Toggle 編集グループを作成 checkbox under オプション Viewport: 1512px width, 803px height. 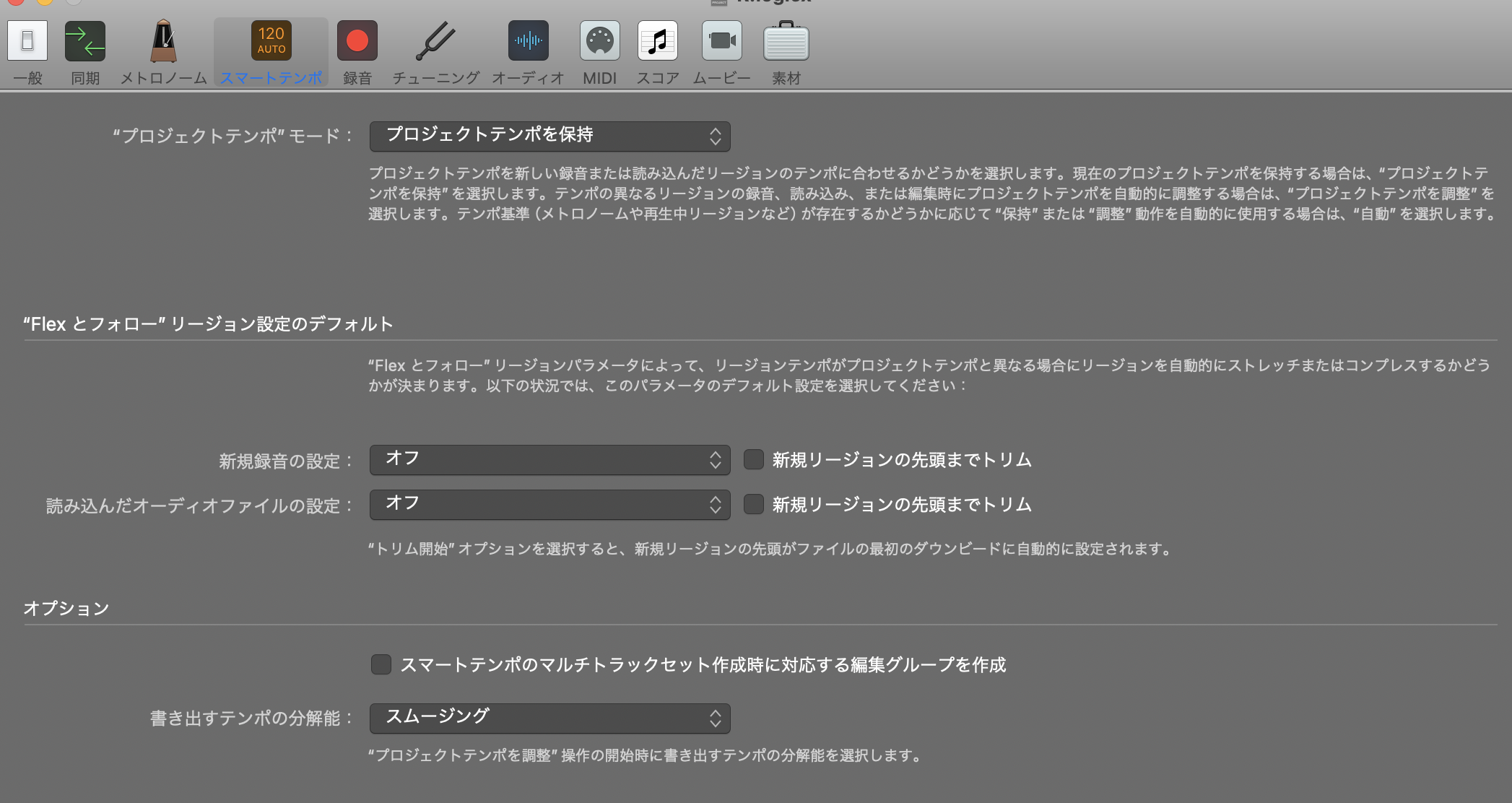point(381,664)
